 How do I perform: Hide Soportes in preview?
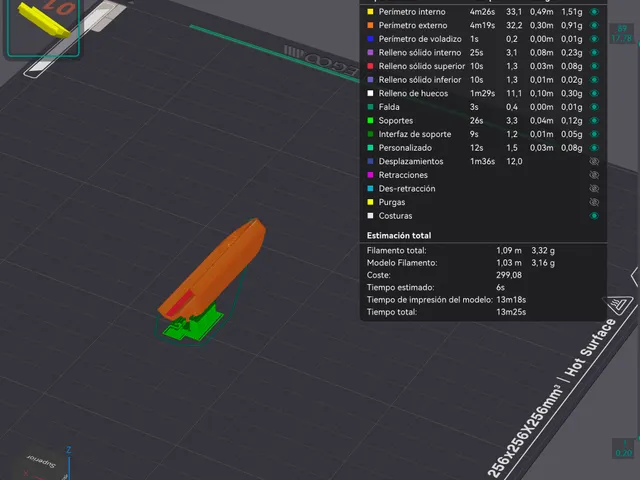pyautogui.click(x=594, y=120)
